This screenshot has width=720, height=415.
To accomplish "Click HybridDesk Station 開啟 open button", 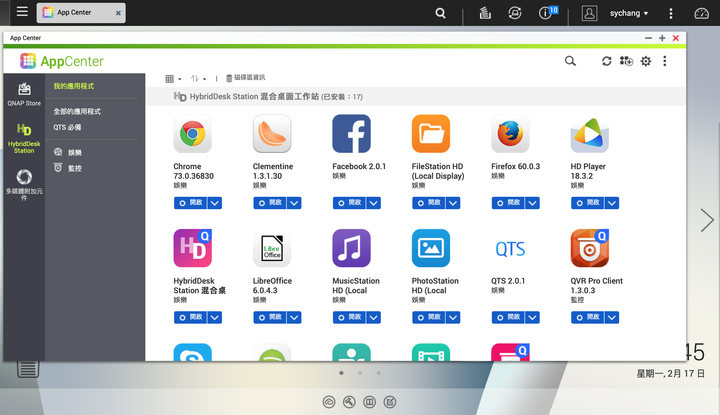I will (x=191, y=317).
